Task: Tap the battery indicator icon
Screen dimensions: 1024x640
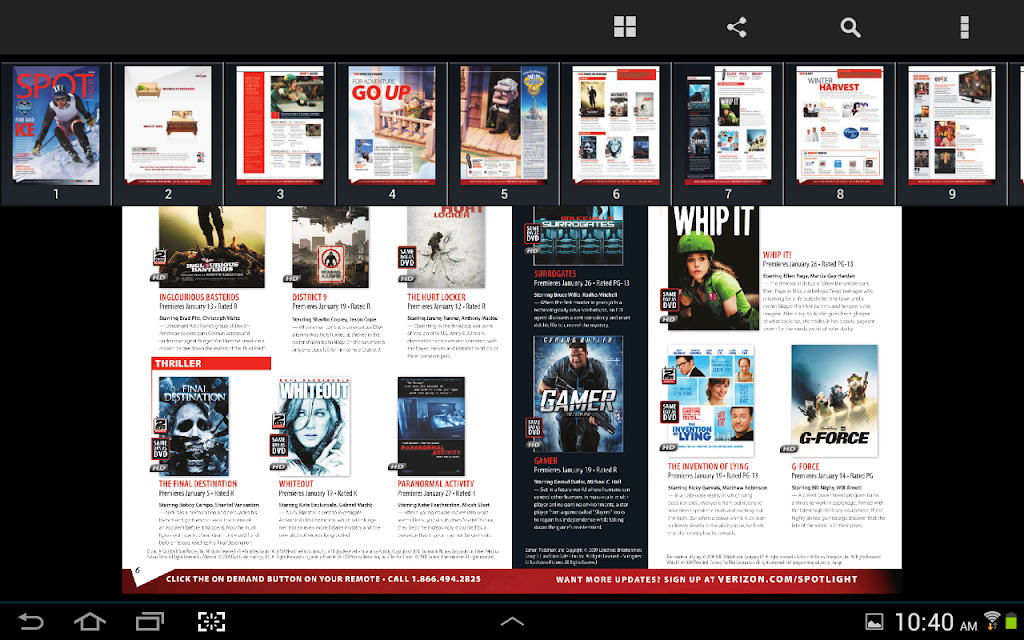Action: coord(1012,621)
